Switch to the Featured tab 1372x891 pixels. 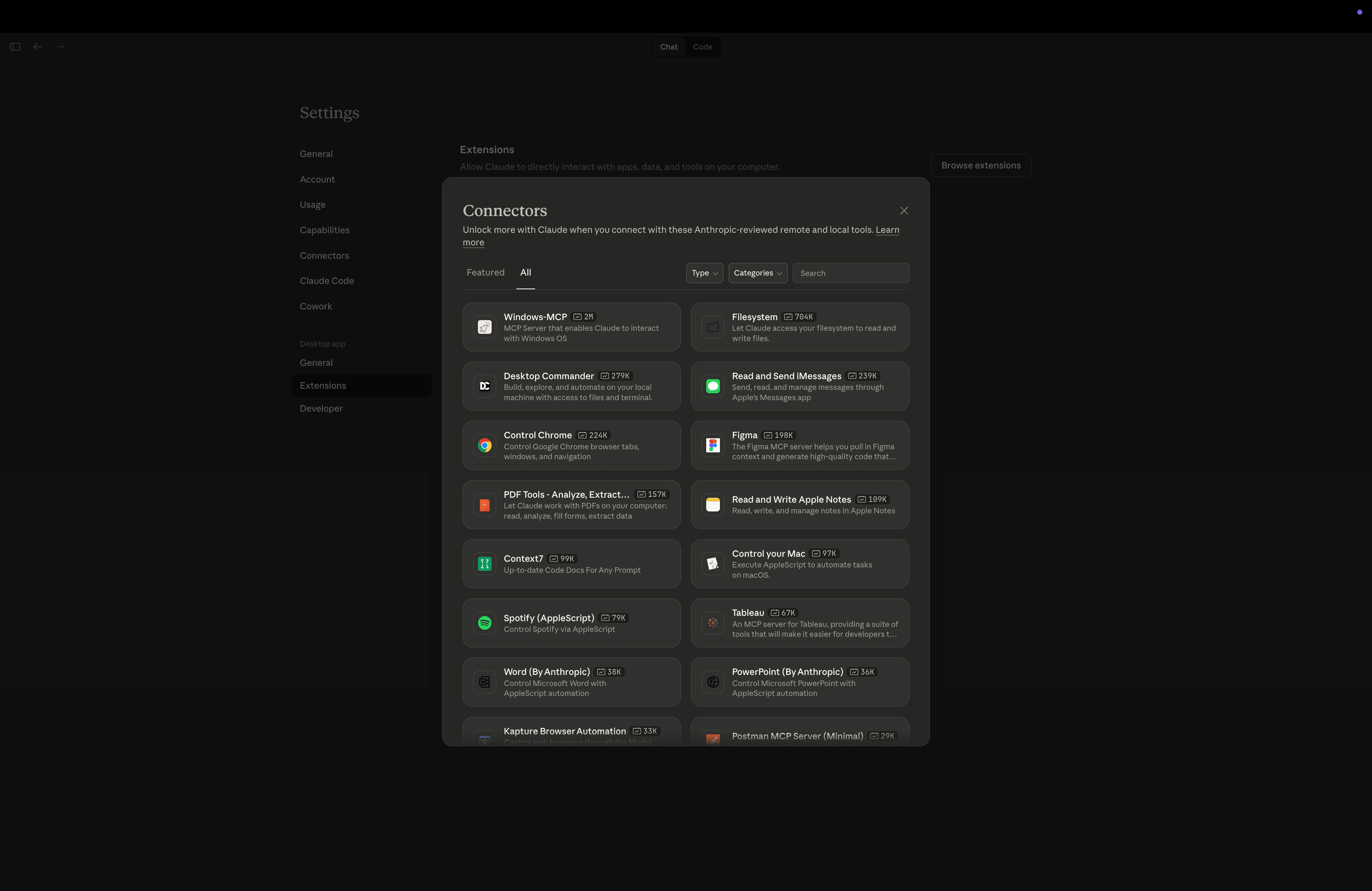point(486,272)
